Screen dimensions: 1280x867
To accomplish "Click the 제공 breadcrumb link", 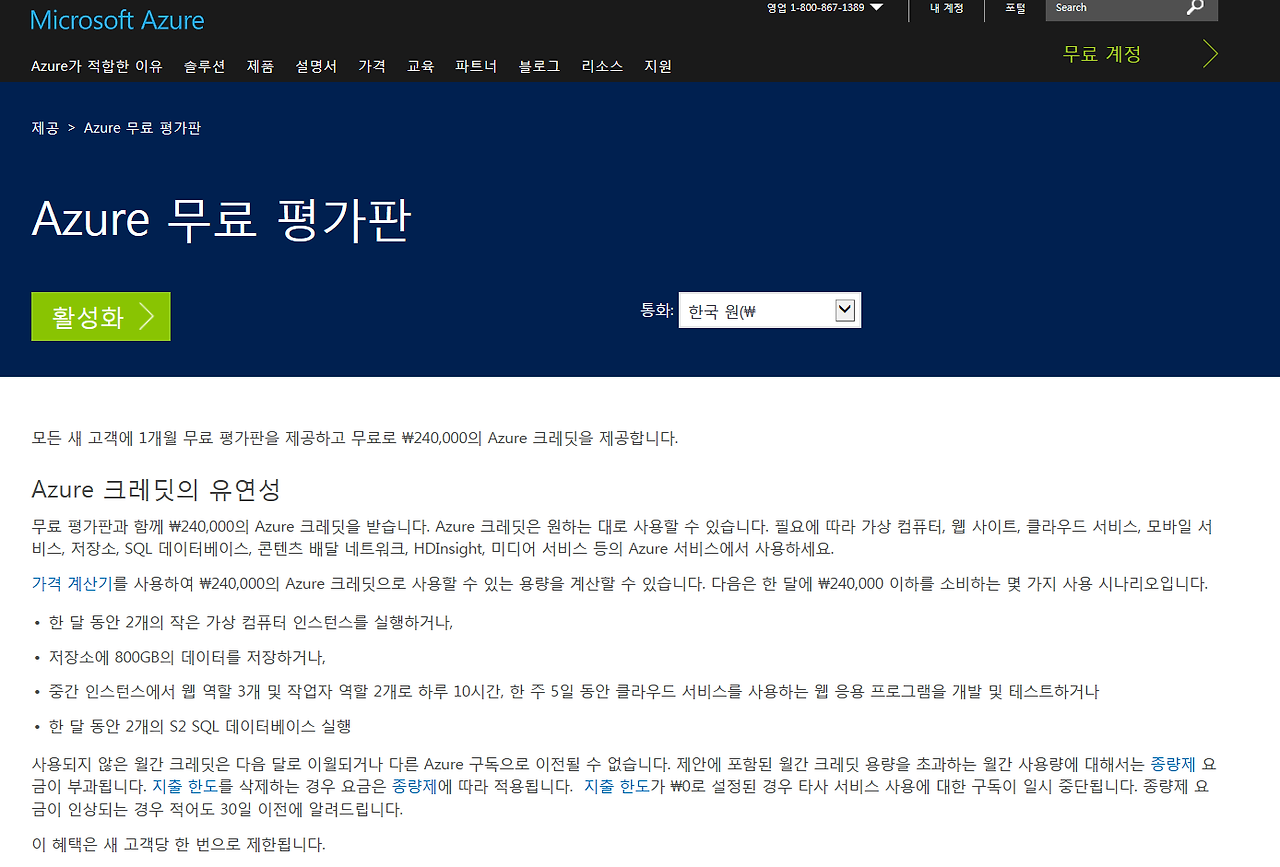I will click(45, 128).
